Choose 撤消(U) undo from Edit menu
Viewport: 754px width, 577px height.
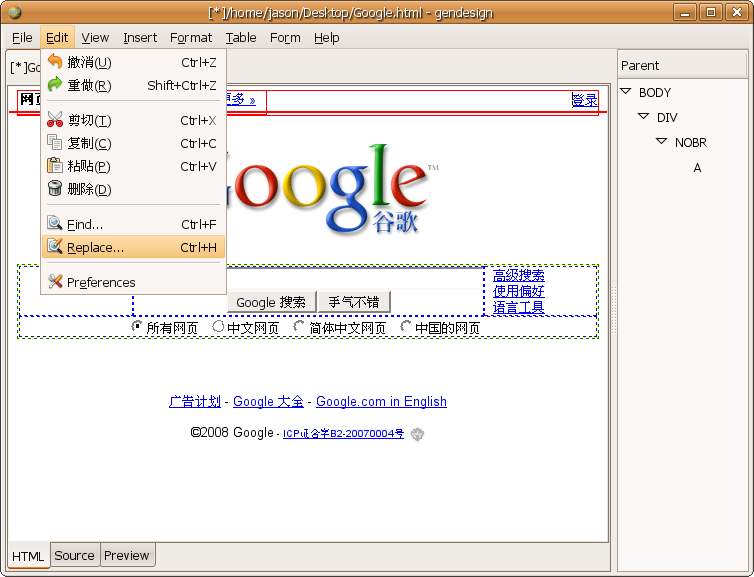pyautogui.click(x=134, y=62)
